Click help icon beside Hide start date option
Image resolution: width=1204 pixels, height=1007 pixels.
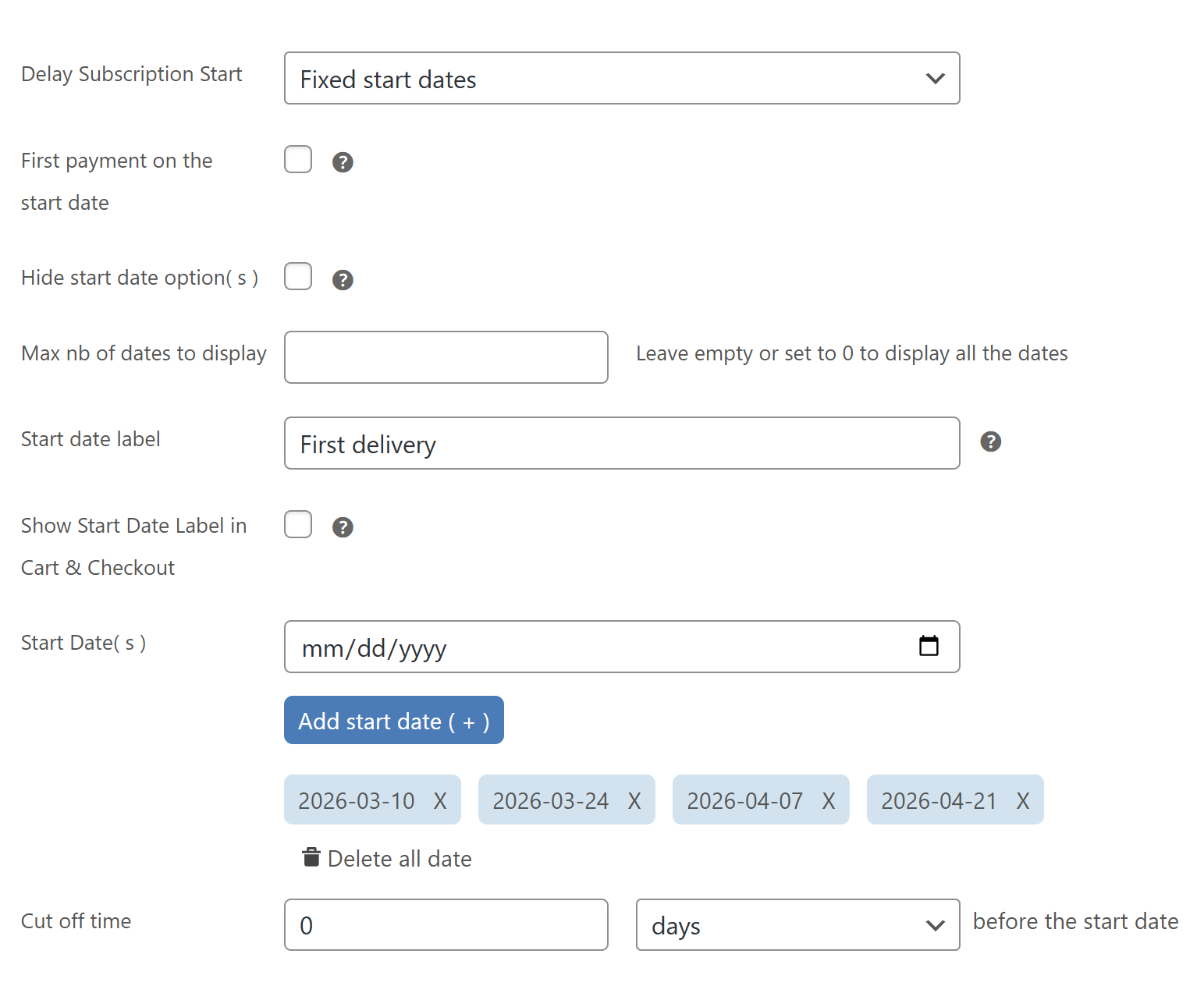(x=343, y=280)
